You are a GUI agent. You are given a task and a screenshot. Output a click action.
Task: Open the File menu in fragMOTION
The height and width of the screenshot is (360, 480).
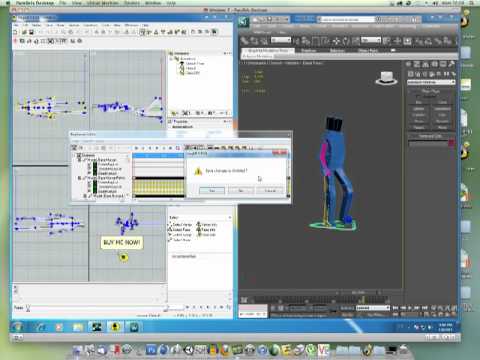16,25
